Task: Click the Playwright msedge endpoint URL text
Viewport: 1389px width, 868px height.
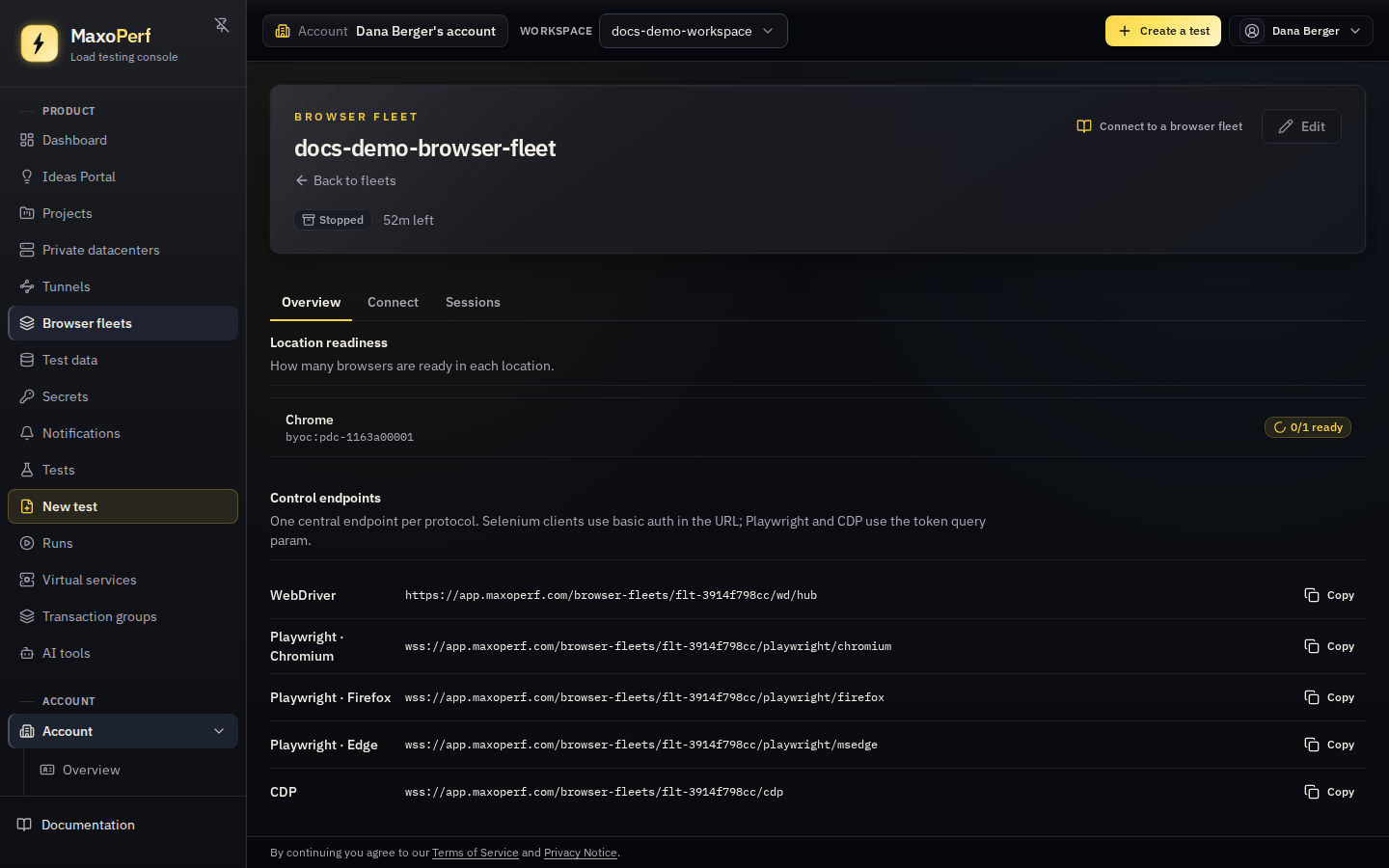Action: [641, 745]
